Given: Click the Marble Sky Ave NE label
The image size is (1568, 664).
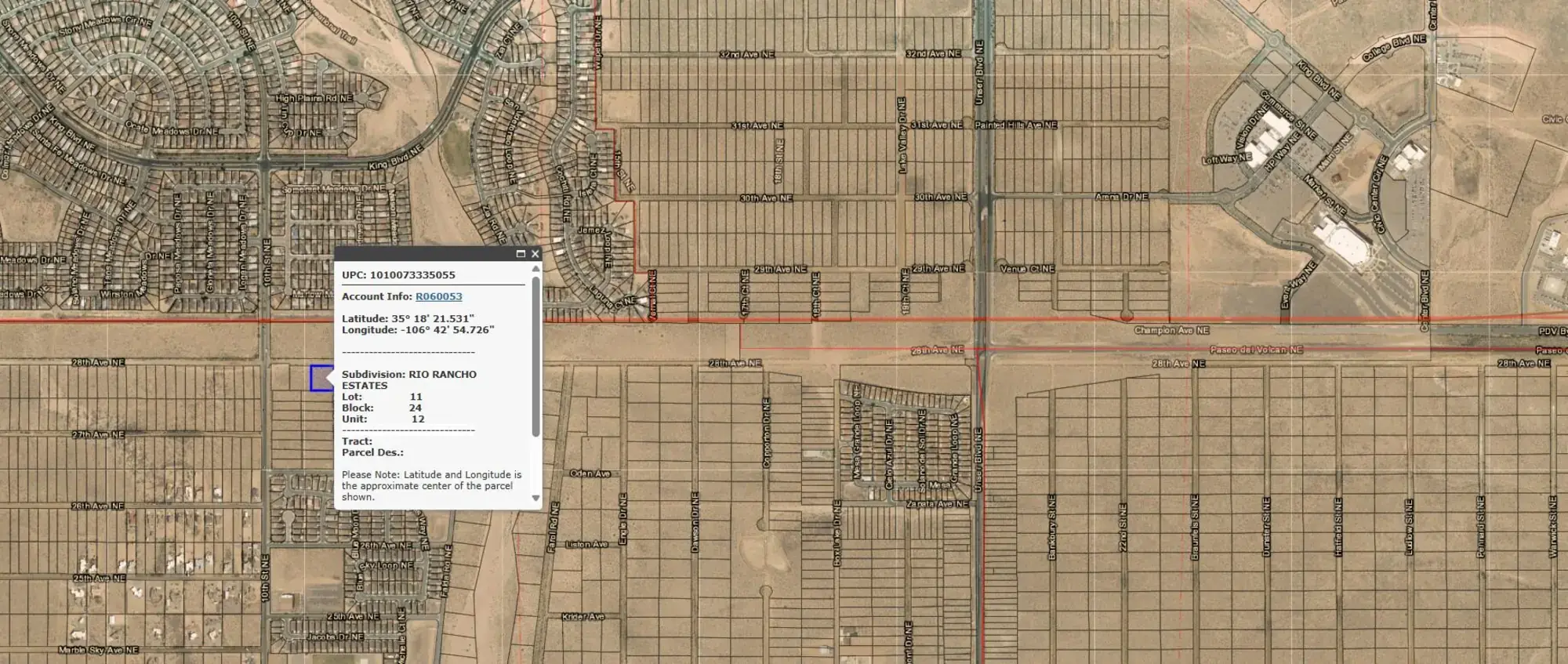Looking at the screenshot, I should coord(99,650).
